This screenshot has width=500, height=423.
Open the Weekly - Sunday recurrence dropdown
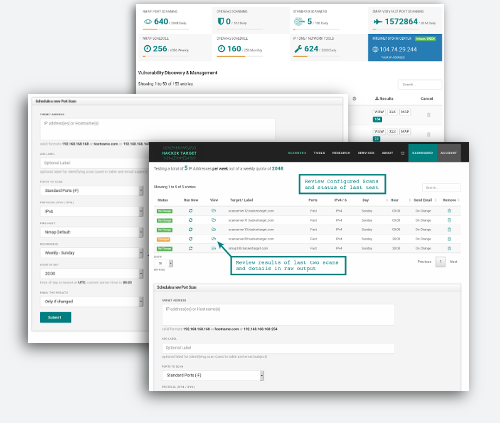(92, 253)
